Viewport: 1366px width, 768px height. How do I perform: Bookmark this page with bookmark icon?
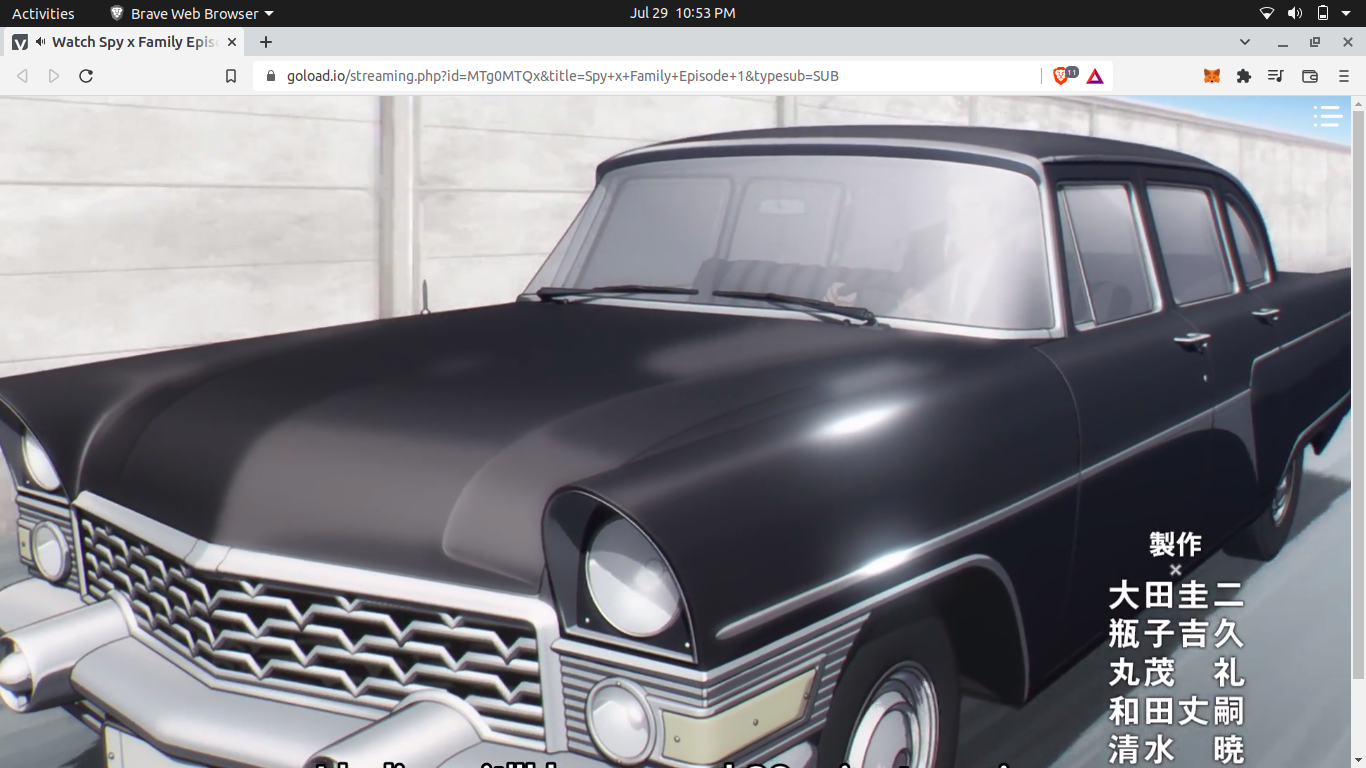[x=231, y=76]
